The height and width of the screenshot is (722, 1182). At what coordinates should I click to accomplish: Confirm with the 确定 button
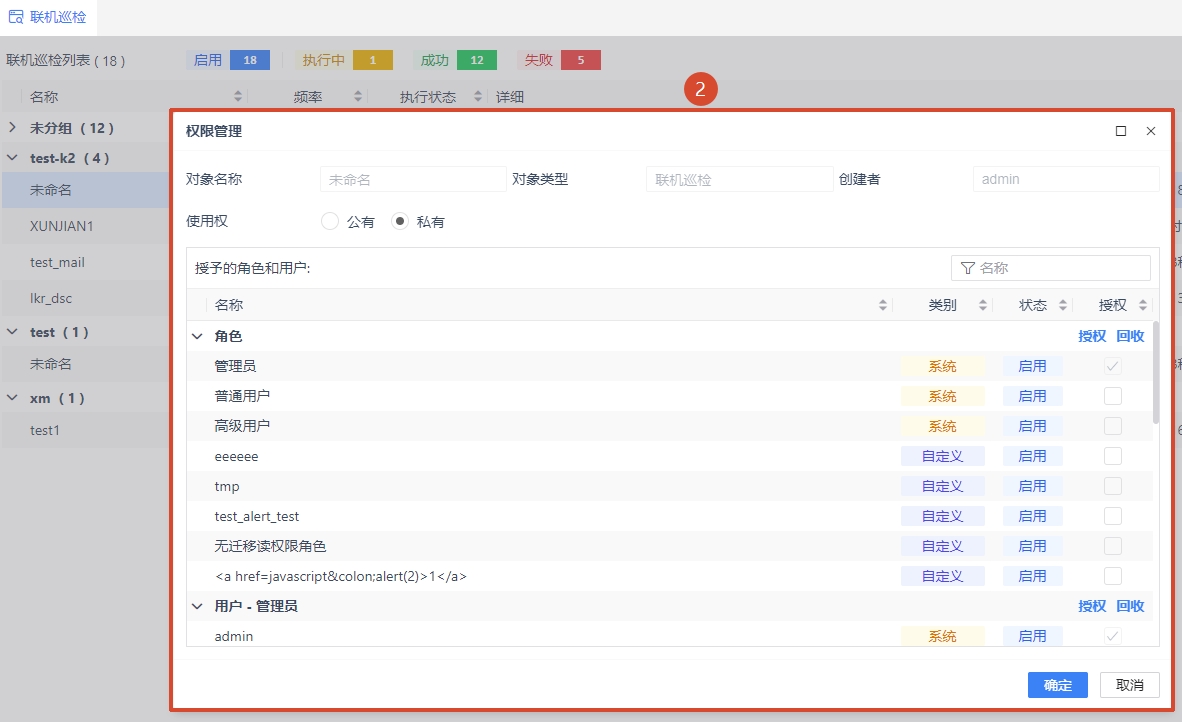click(1058, 684)
